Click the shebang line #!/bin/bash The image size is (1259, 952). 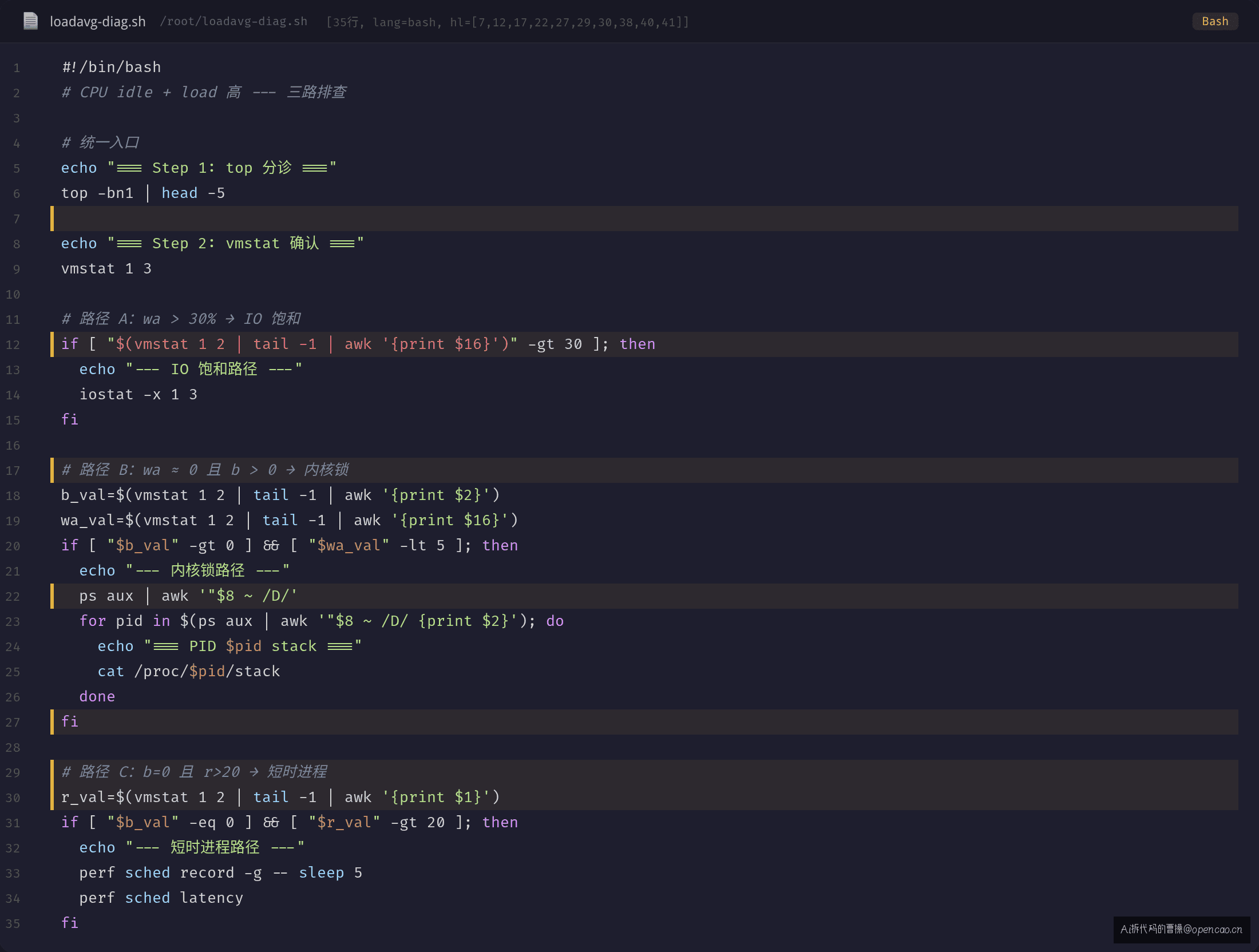112,68
